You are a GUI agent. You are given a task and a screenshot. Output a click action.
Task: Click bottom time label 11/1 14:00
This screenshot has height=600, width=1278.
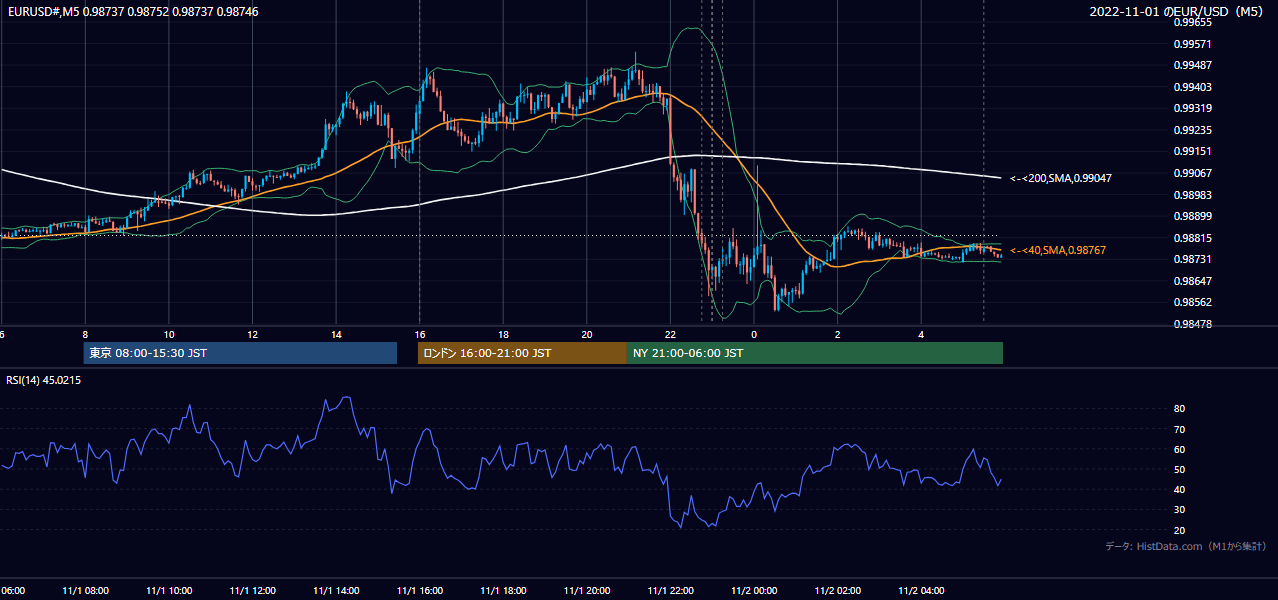(336, 591)
